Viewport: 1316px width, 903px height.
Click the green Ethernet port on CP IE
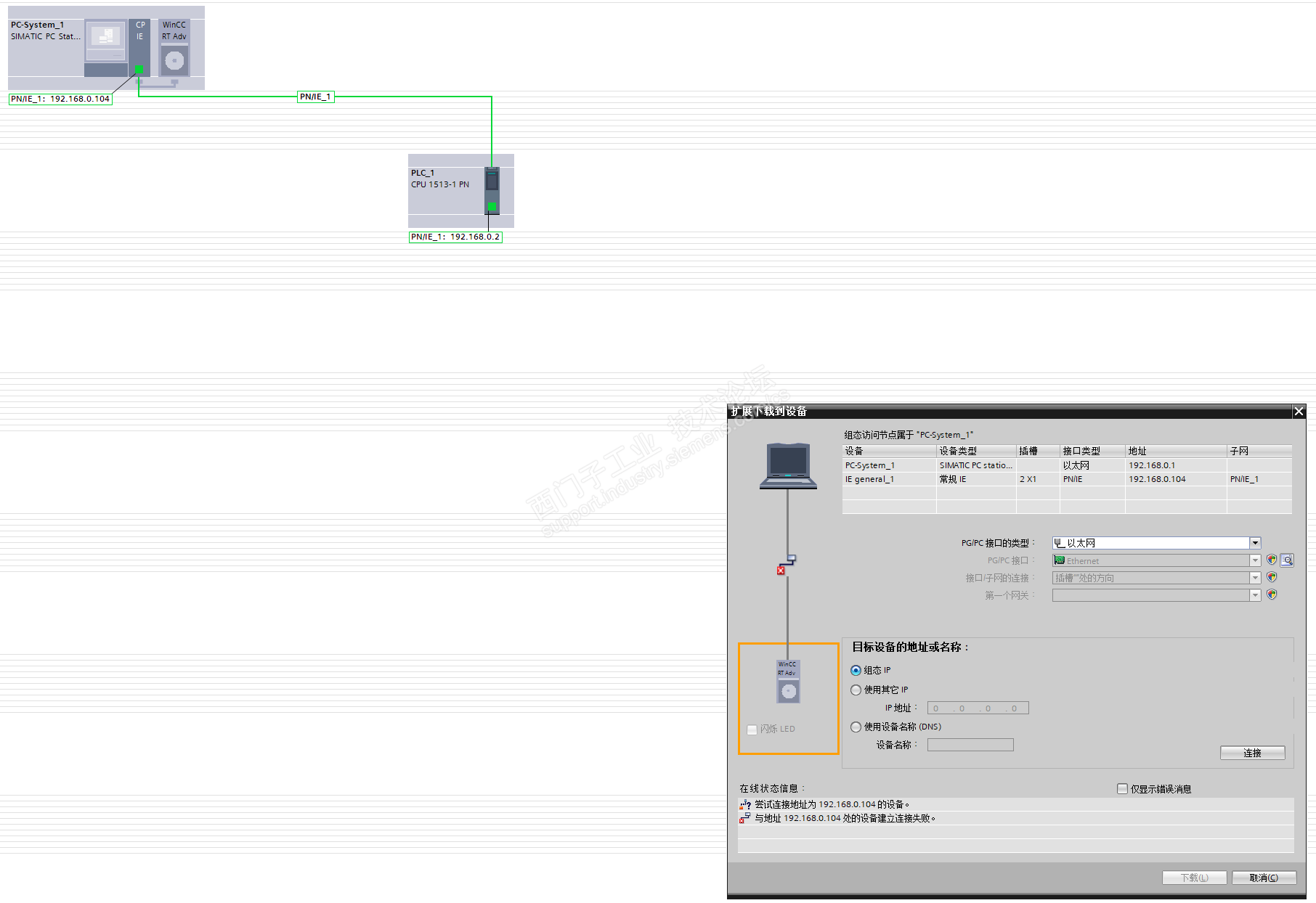point(139,70)
